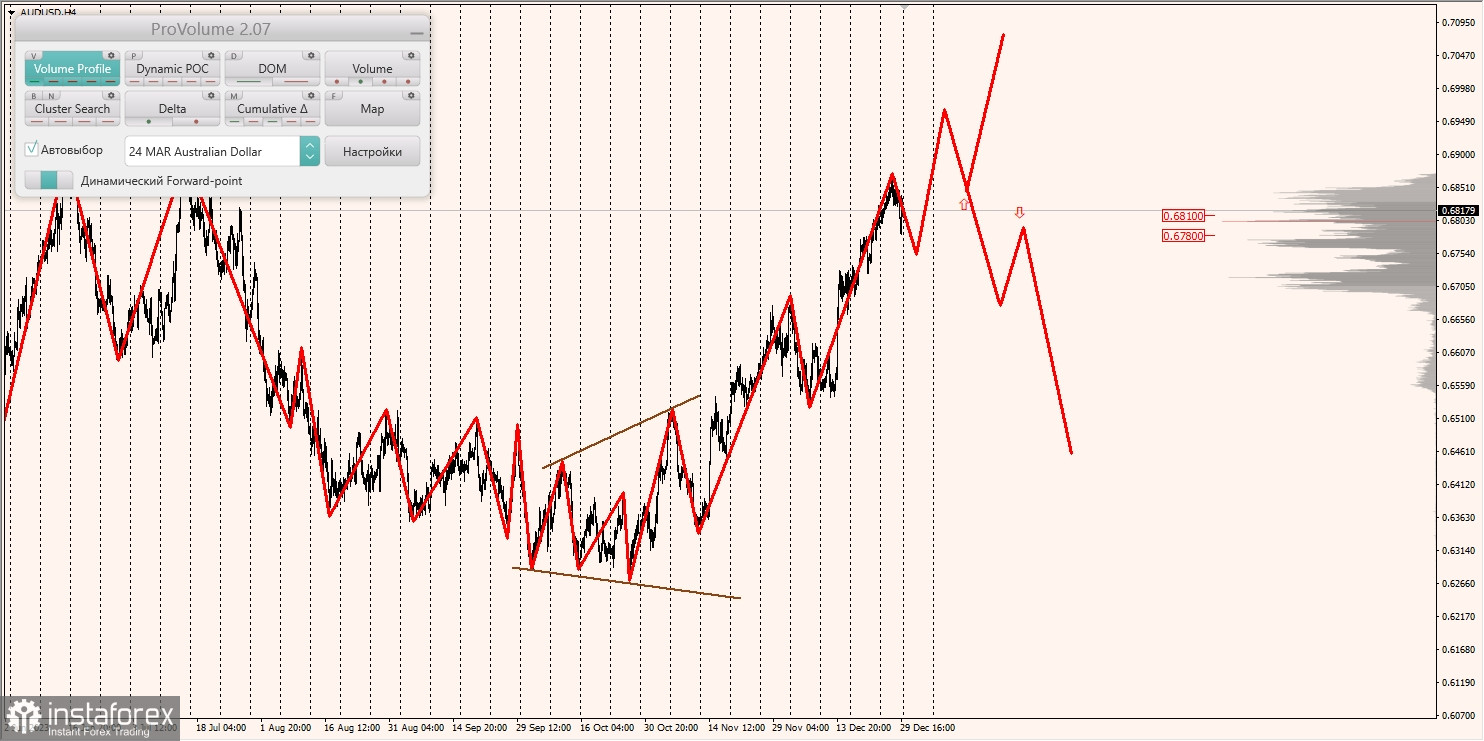Click the V hotkey tag on Volume Profile
The height and width of the screenshot is (741, 1484).
point(35,56)
